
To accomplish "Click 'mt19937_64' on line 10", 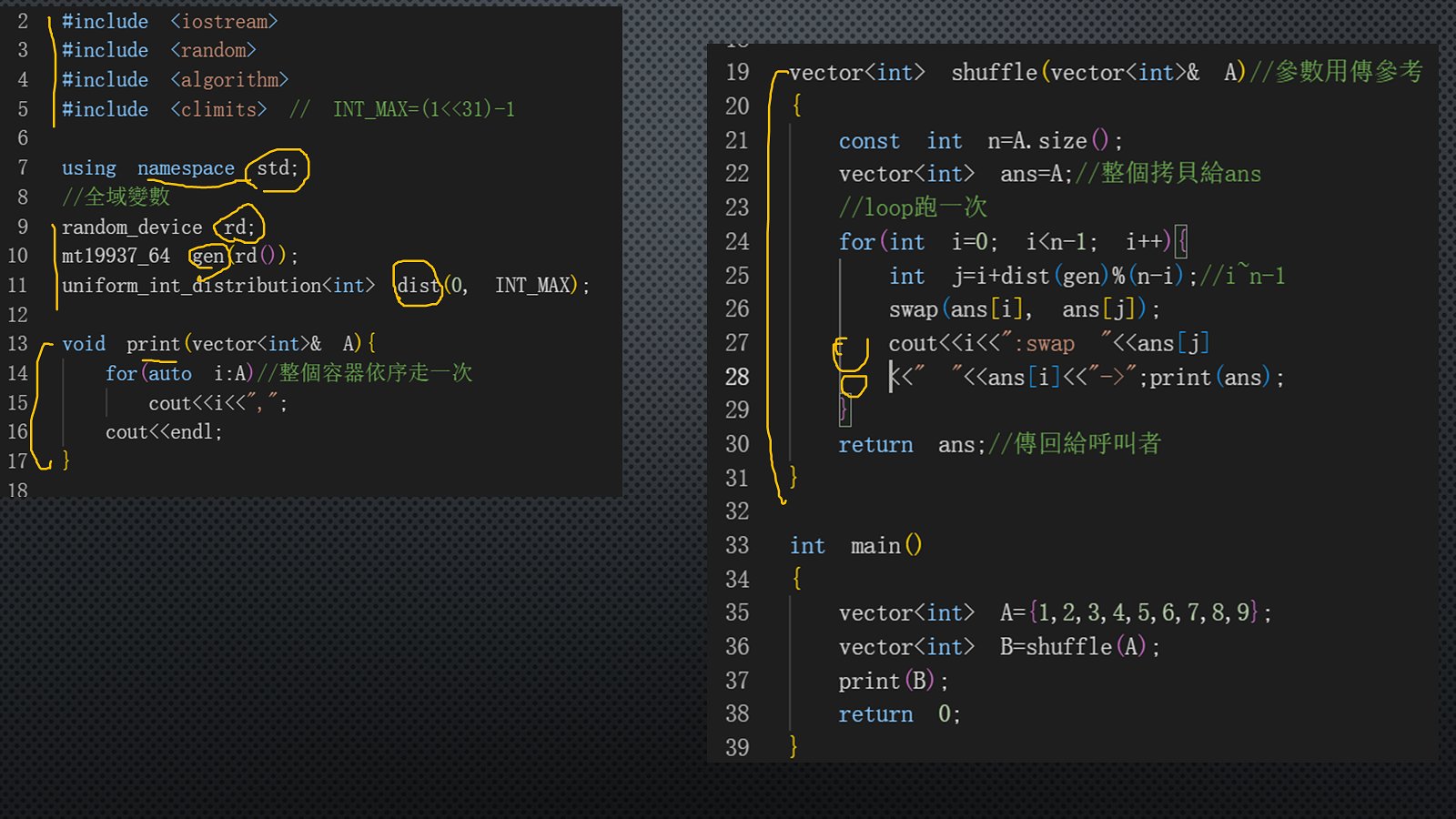I will 116,256.
